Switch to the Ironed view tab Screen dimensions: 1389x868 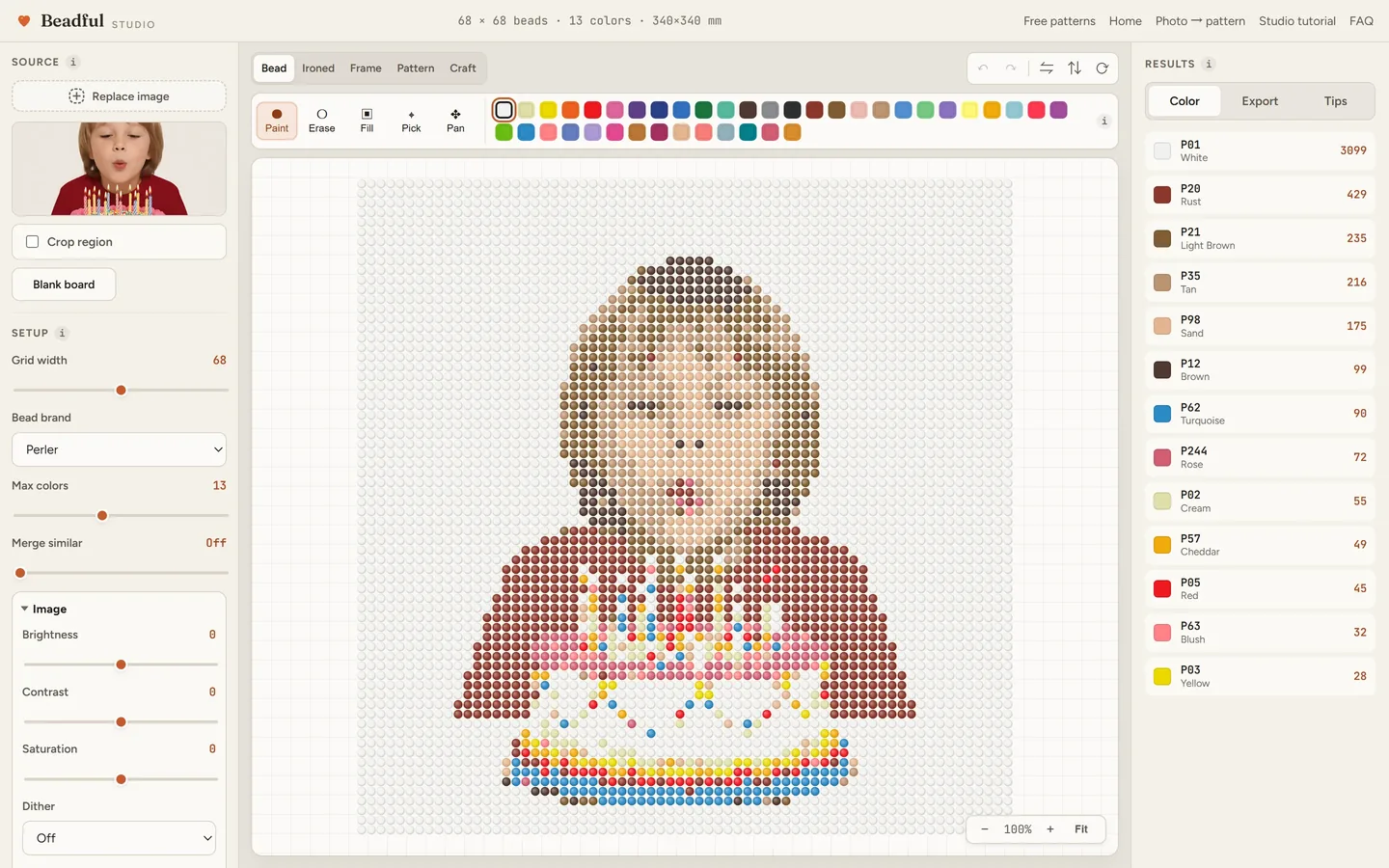pos(318,68)
